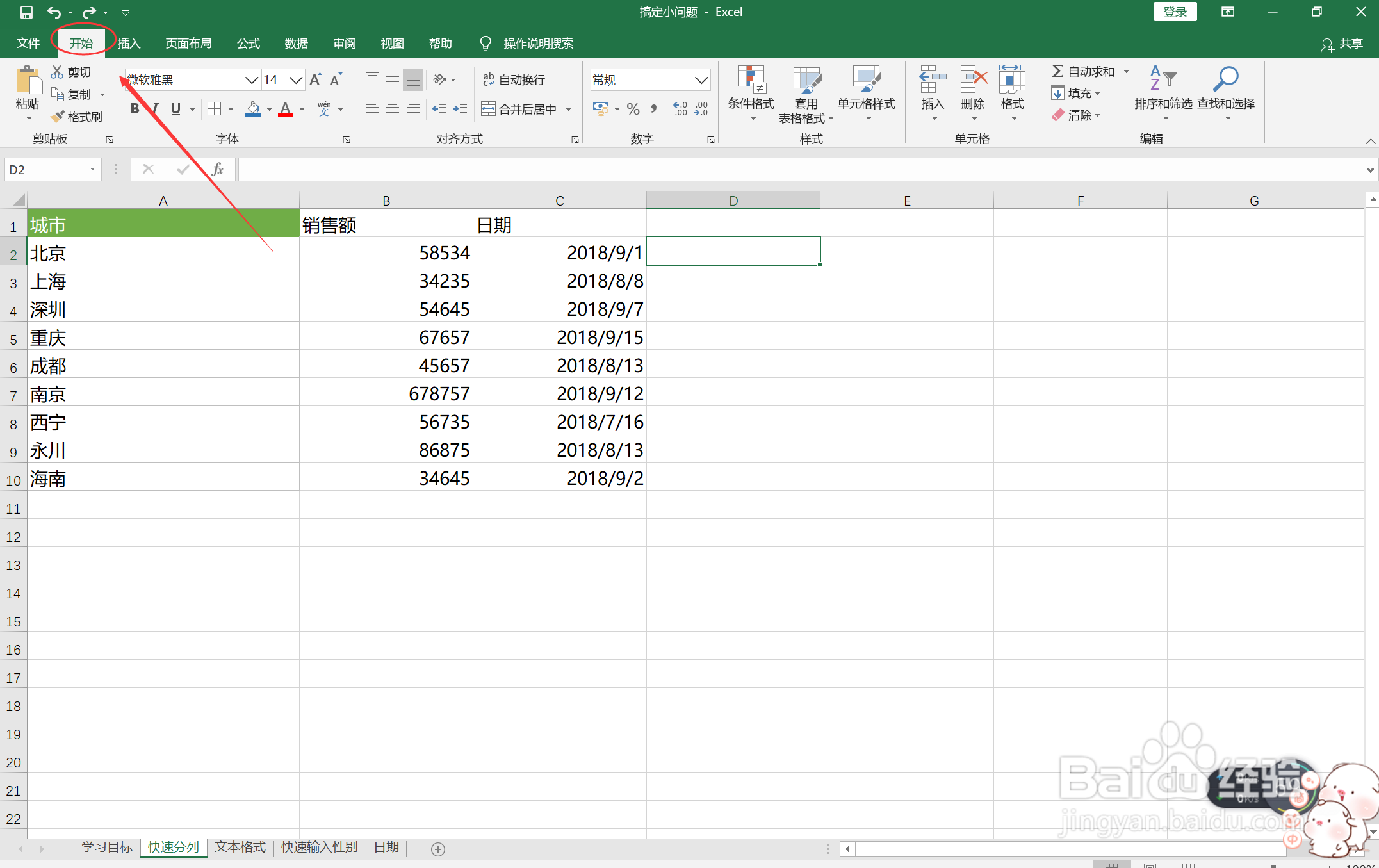The width and height of the screenshot is (1379, 868).
Task: Switch to the 文本格式 sheet tab
Action: 240,847
